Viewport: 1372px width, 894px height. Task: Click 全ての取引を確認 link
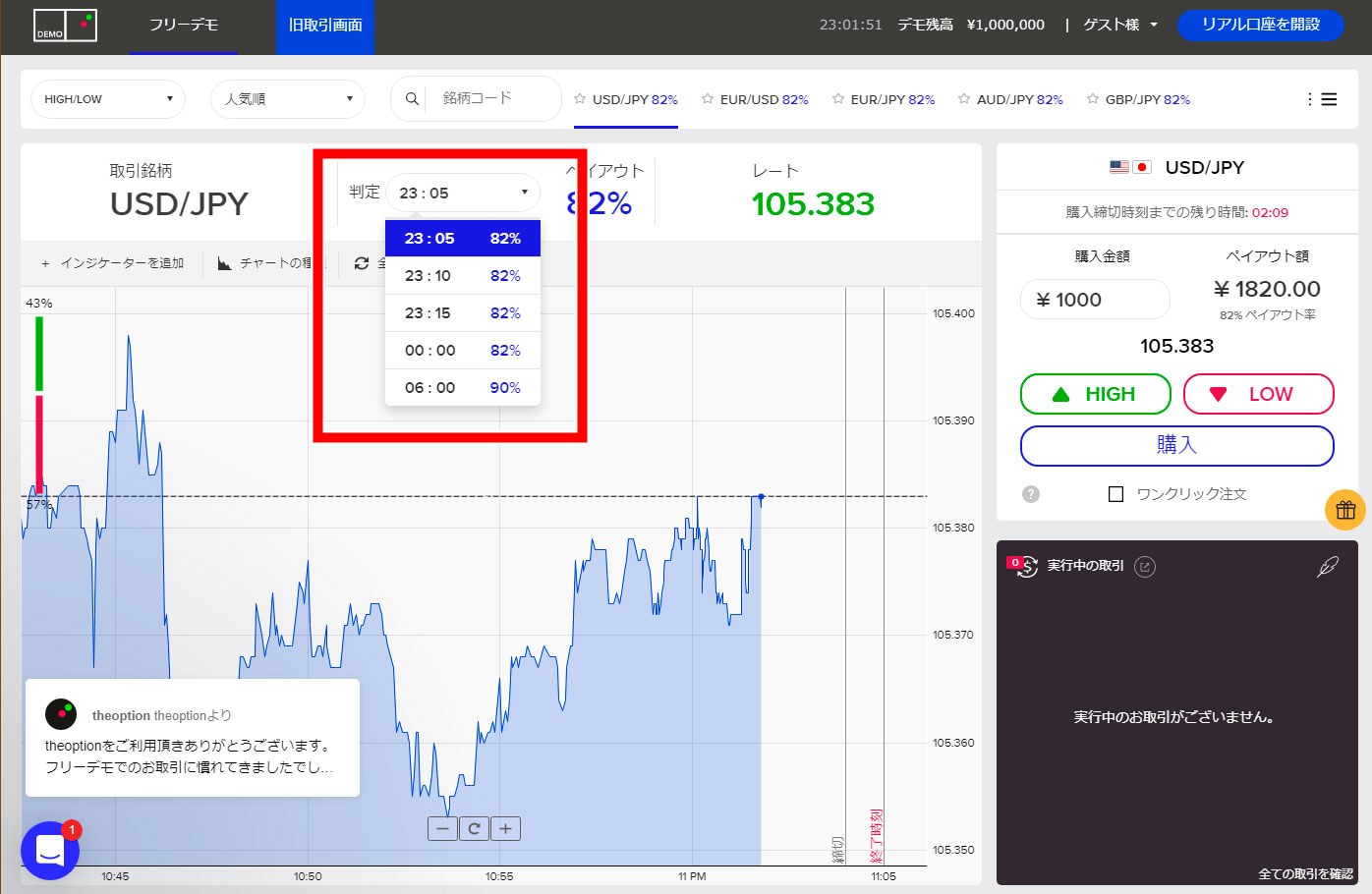[1305, 873]
